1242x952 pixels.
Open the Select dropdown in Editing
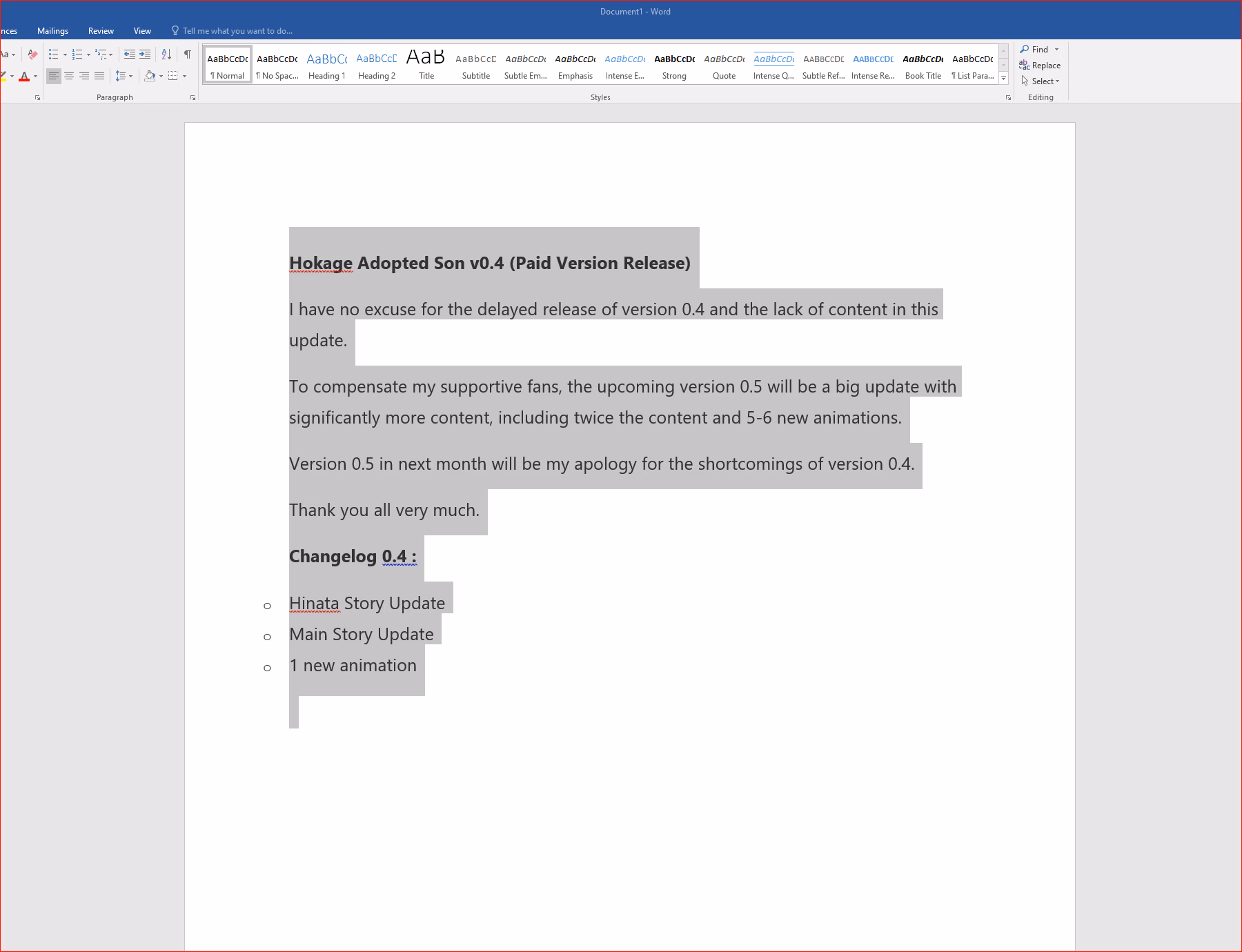click(x=1044, y=81)
